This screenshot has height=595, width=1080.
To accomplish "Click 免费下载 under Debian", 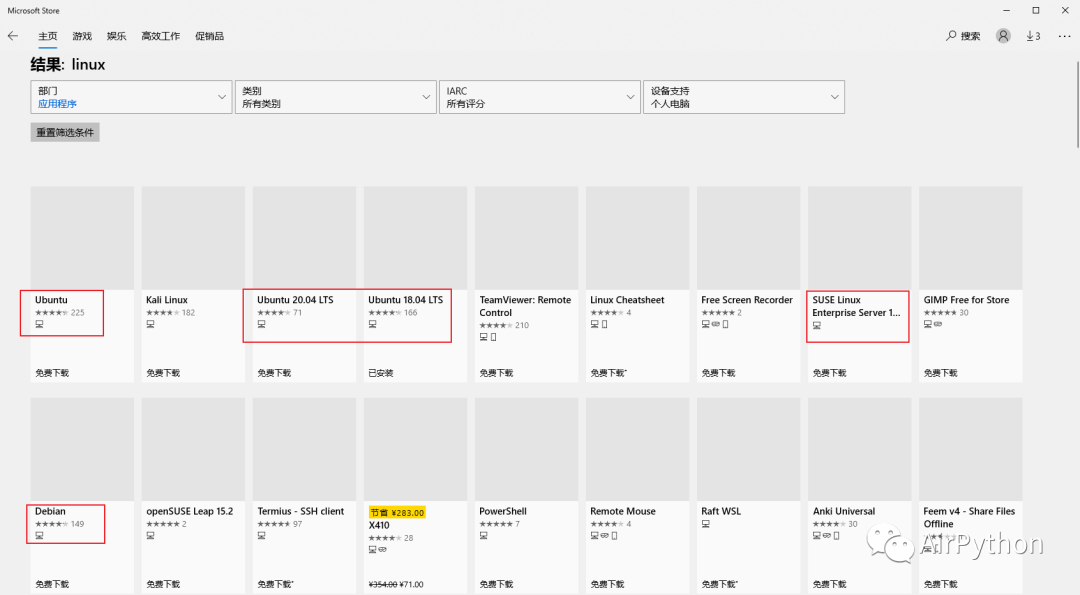I will coord(52,584).
